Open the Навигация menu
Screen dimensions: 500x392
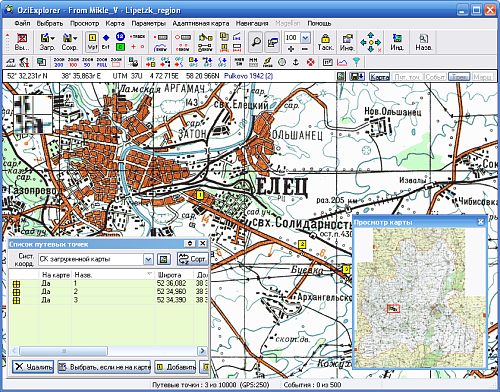(252, 23)
